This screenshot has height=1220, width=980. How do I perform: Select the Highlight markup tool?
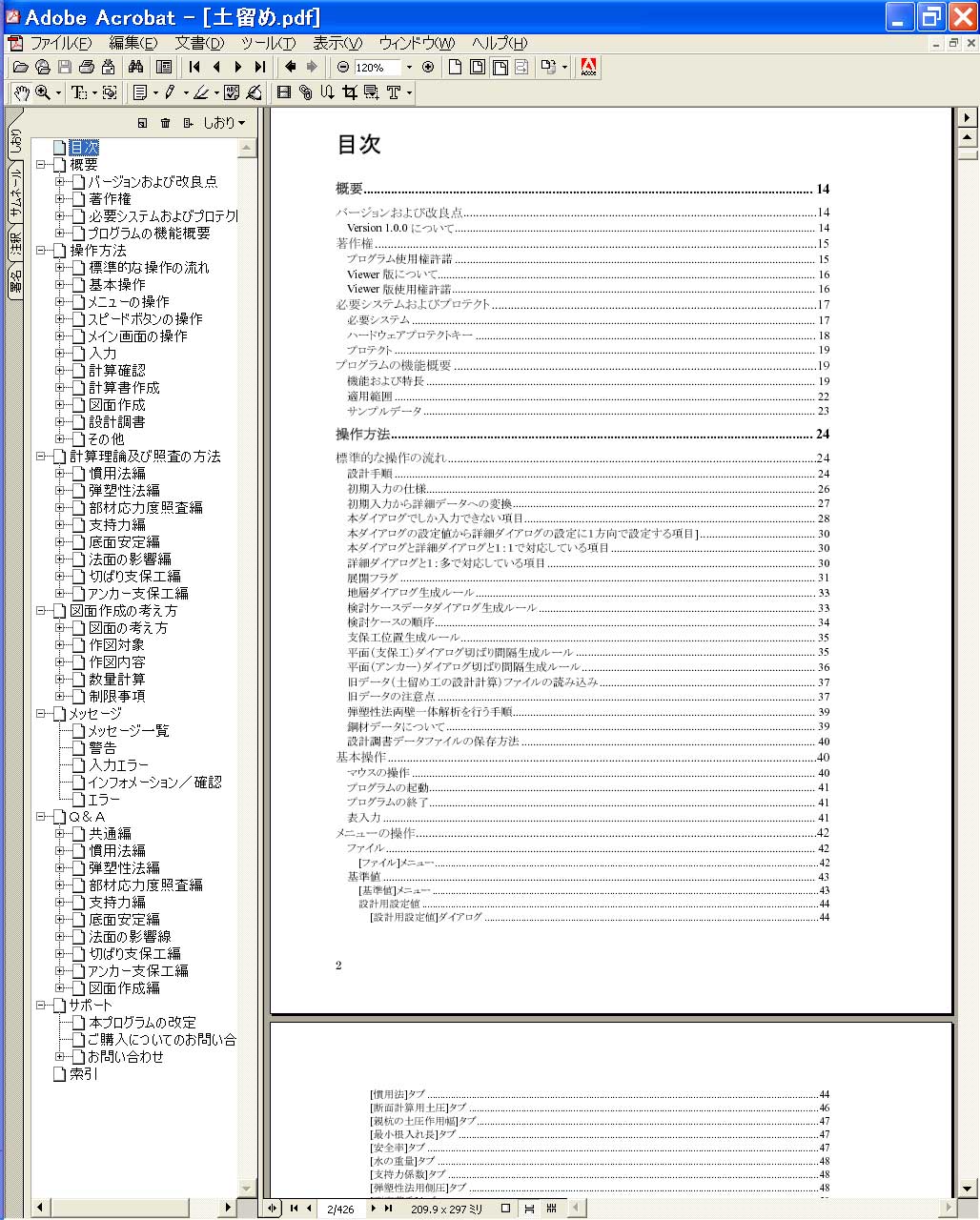(x=200, y=92)
